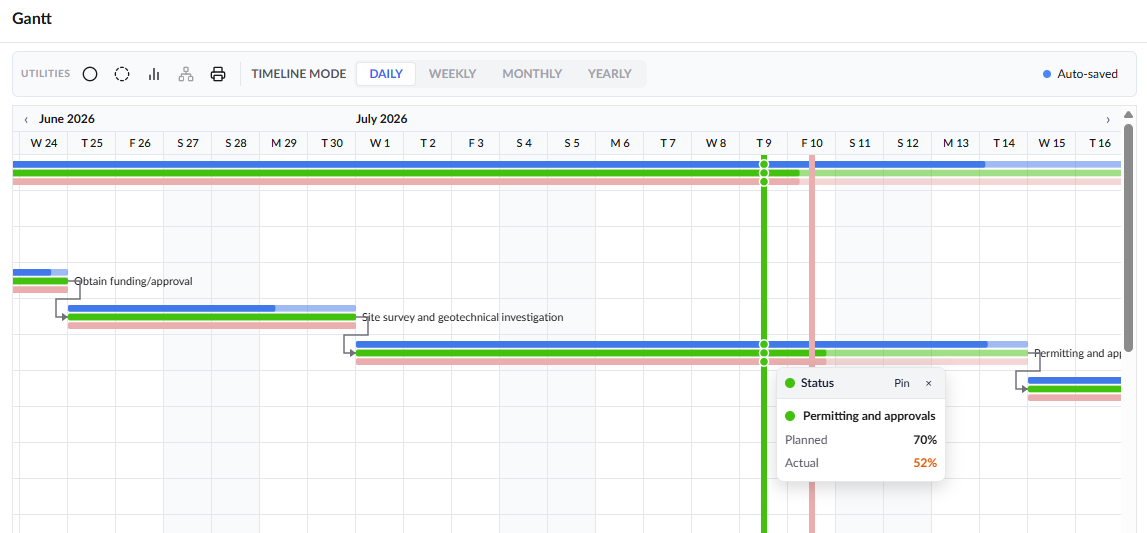The image size is (1147, 533).
Task: Switch timeline mode to Yearly
Action: (609, 74)
